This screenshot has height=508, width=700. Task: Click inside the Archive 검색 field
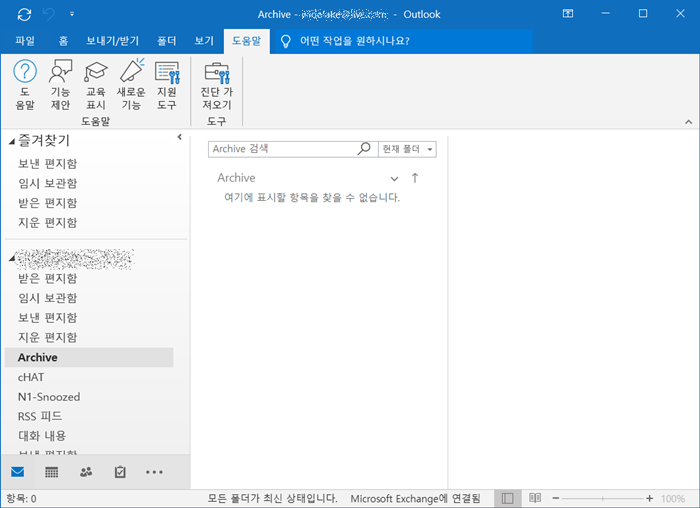pyautogui.click(x=282, y=149)
